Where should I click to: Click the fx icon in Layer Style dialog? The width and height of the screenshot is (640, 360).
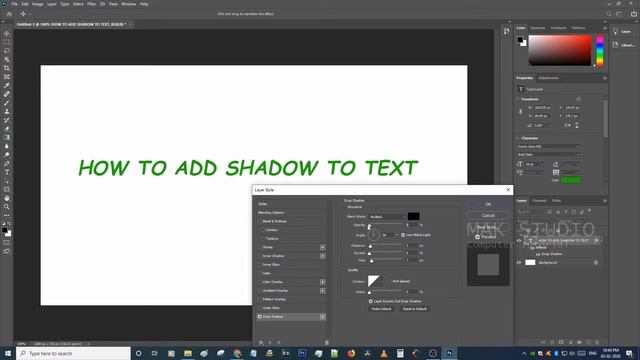pos(261,343)
